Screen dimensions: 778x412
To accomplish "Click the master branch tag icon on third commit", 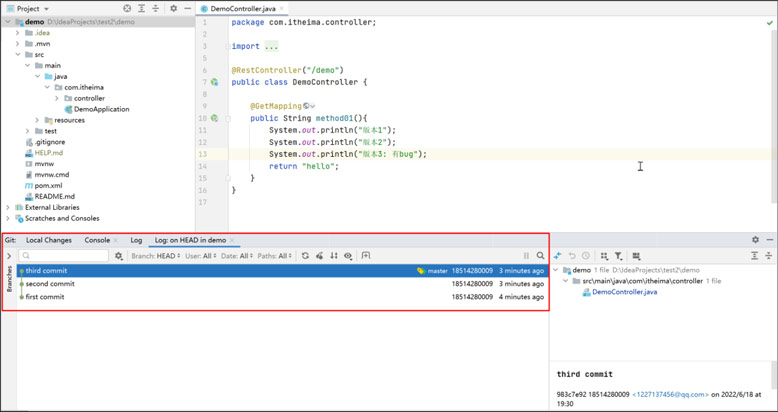I will 421,271.
